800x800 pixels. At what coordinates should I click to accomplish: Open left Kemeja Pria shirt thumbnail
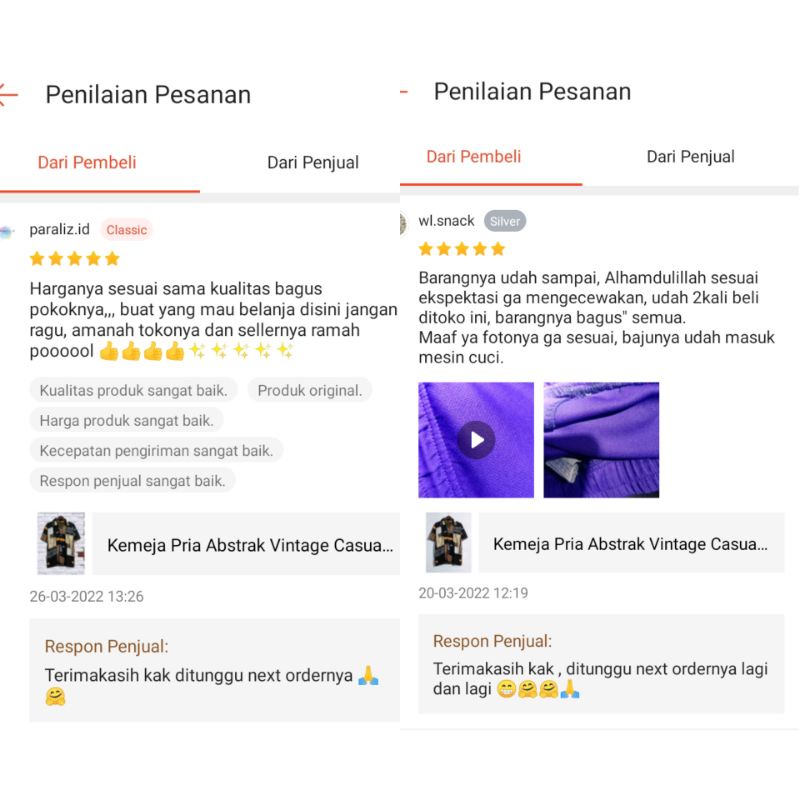coord(61,543)
